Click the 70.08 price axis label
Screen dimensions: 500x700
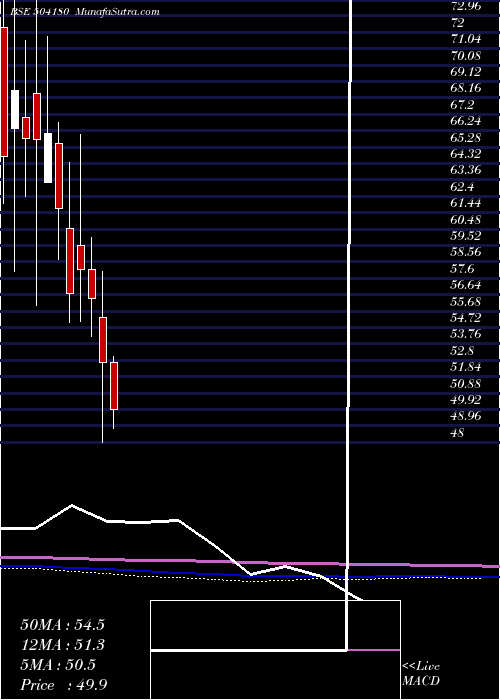[466, 56]
